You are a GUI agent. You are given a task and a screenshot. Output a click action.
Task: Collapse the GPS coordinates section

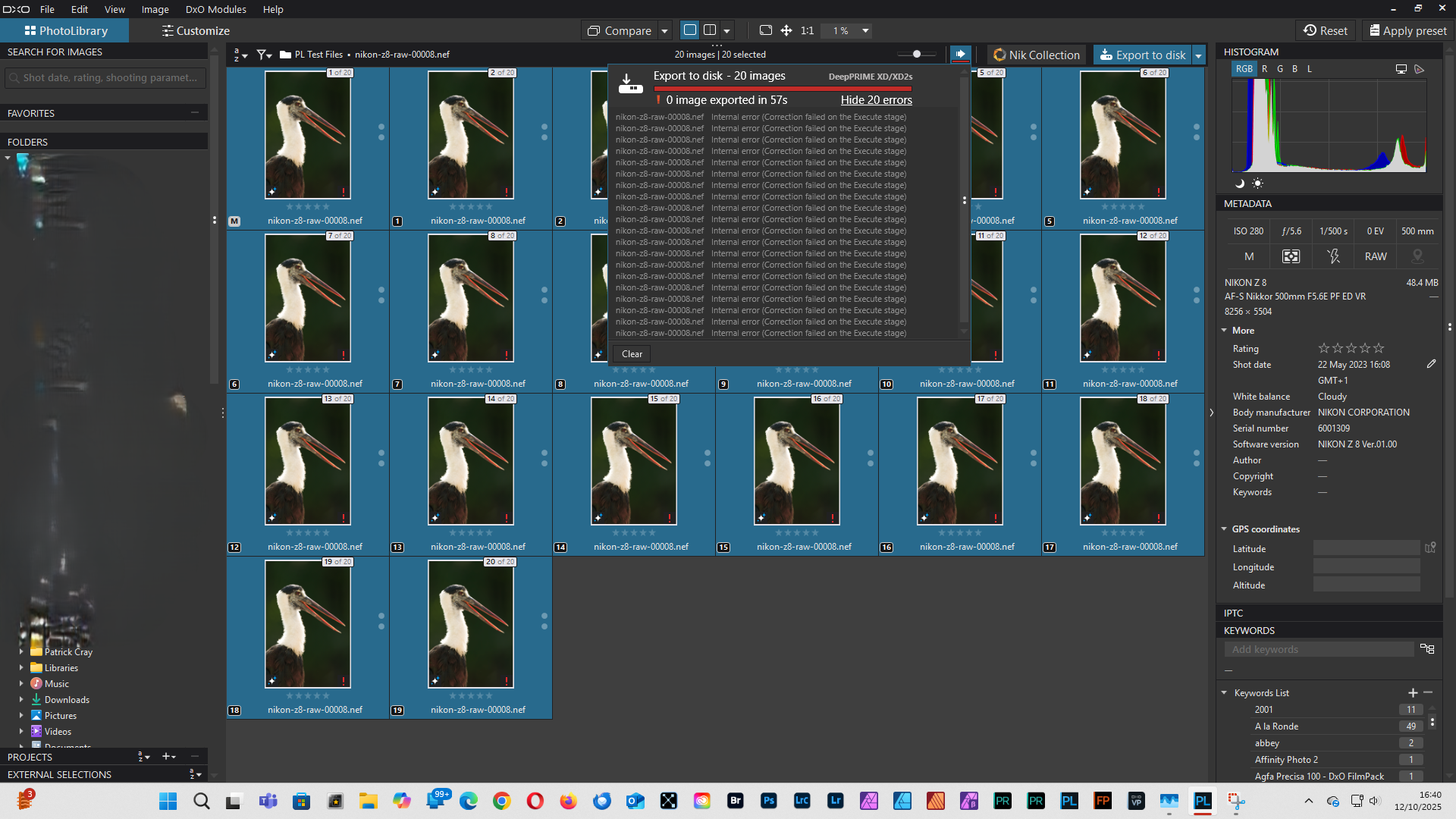pyautogui.click(x=1224, y=529)
